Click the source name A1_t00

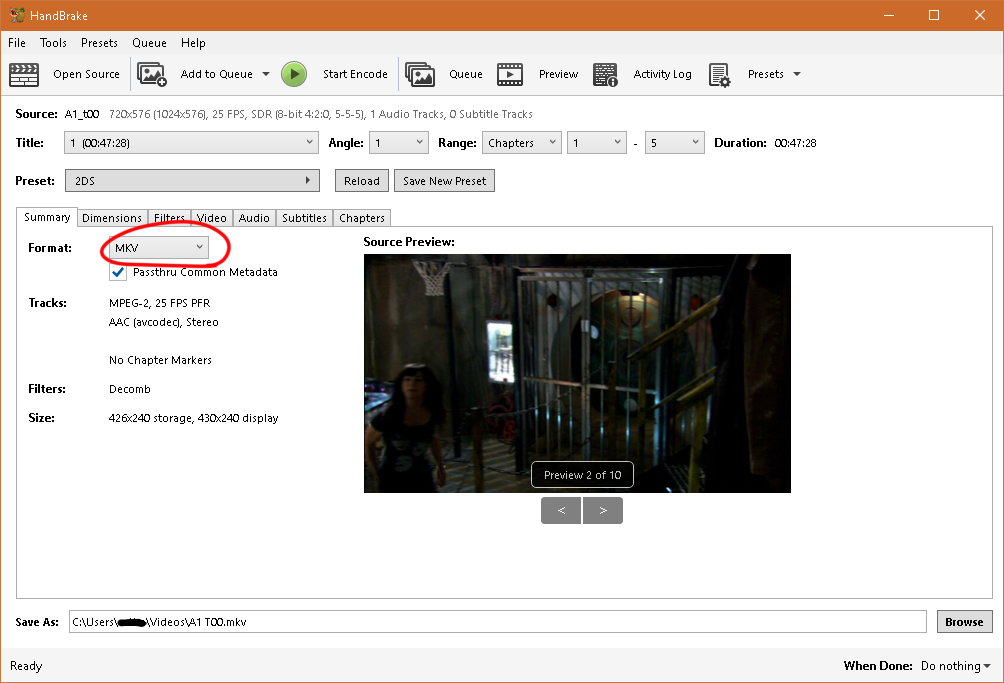point(82,114)
